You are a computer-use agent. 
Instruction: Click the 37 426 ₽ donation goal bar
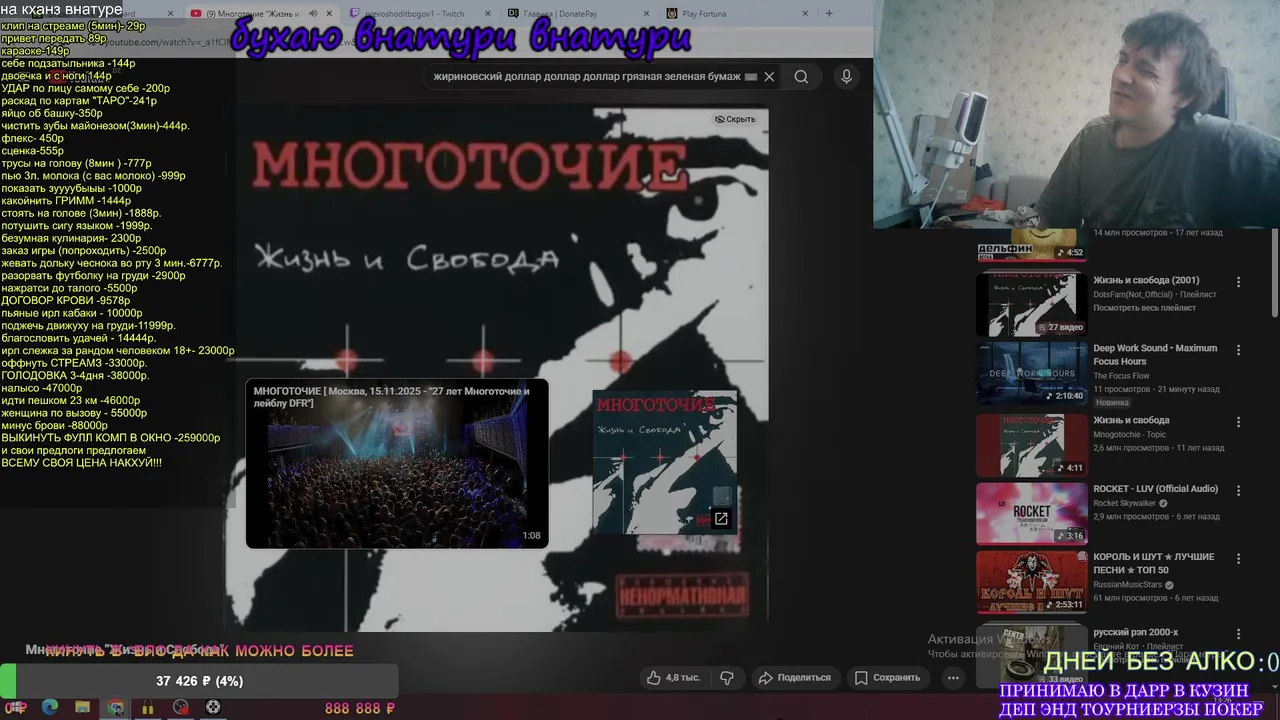(x=199, y=681)
